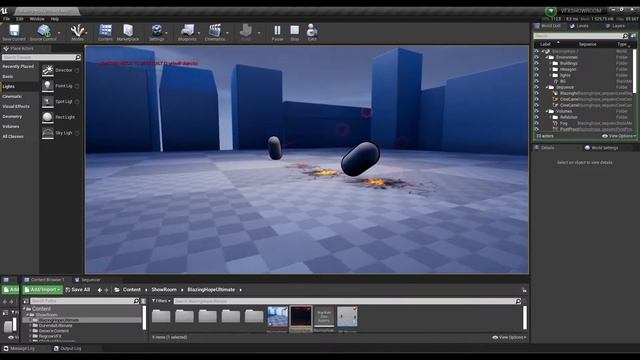Collapse the Environment folder in outliner
The height and width of the screenshot is (360, 640).
coord(547,58)
